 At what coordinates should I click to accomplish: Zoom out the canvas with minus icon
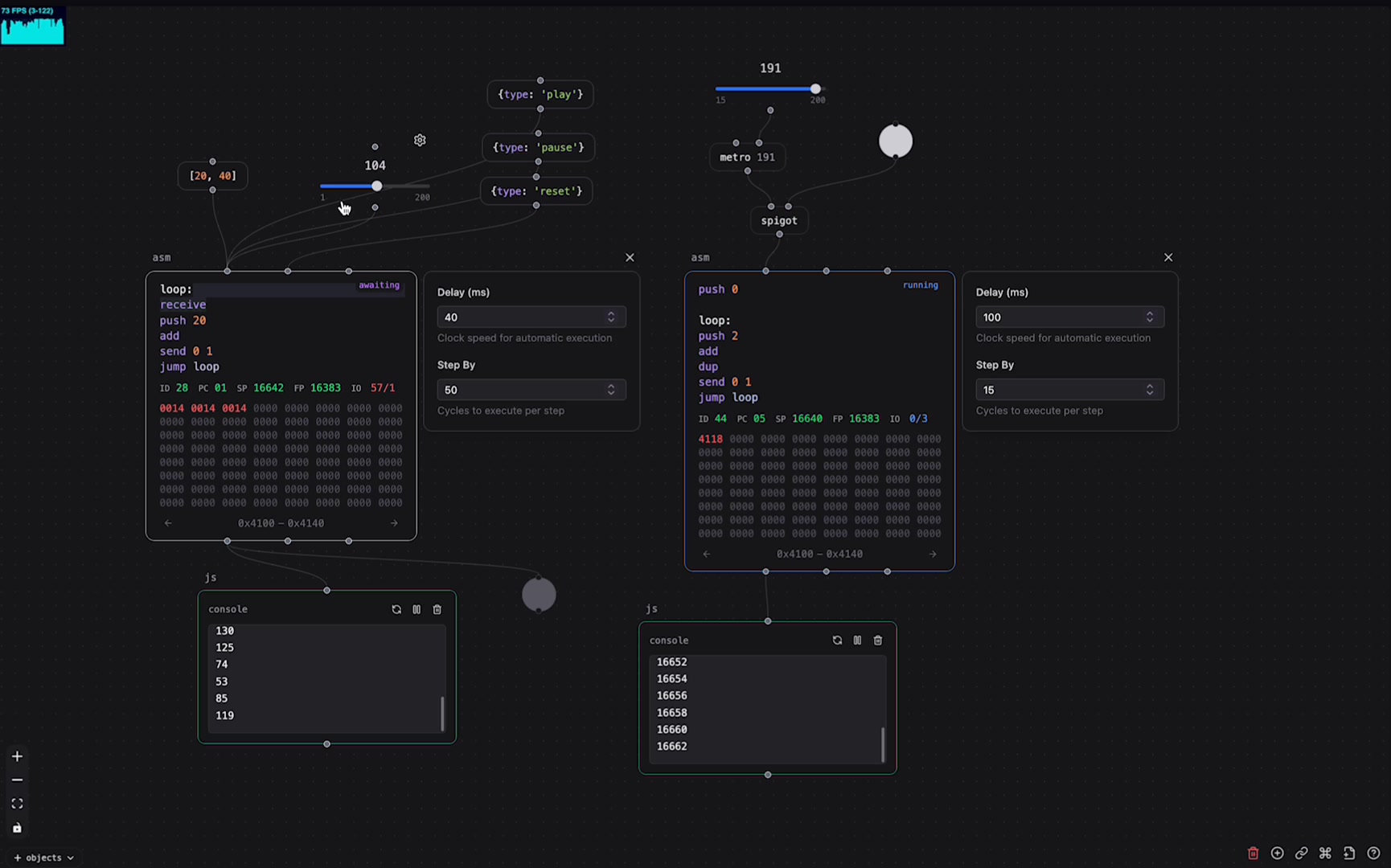[x=17, y=780]
